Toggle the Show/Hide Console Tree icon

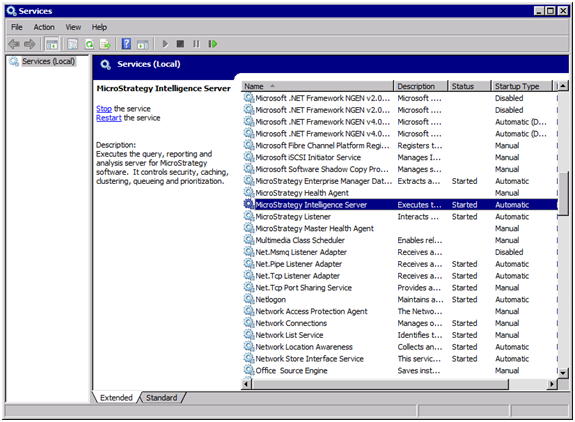click(x=52, y=44)
